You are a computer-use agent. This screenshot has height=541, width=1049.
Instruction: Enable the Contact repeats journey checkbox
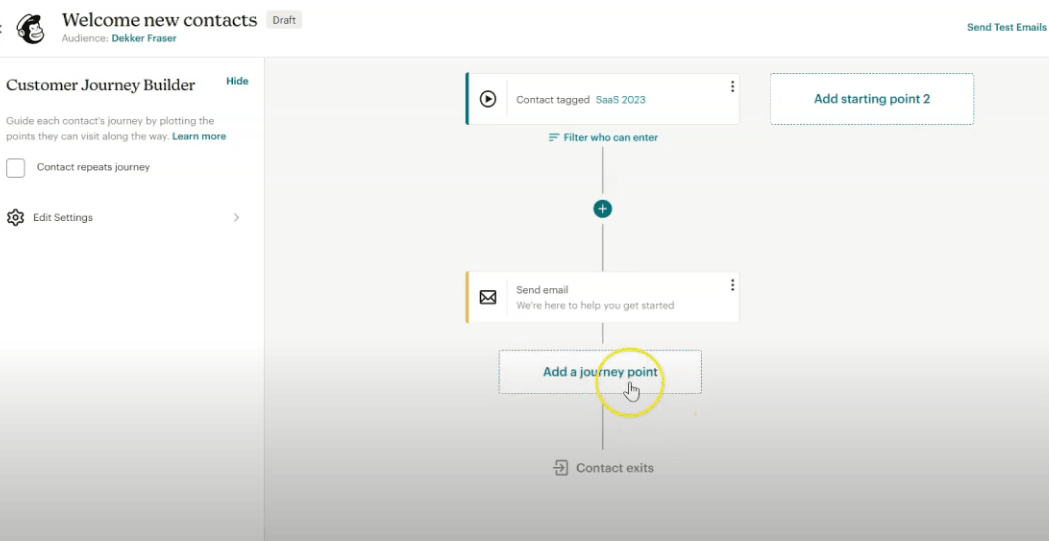(16, 168)
